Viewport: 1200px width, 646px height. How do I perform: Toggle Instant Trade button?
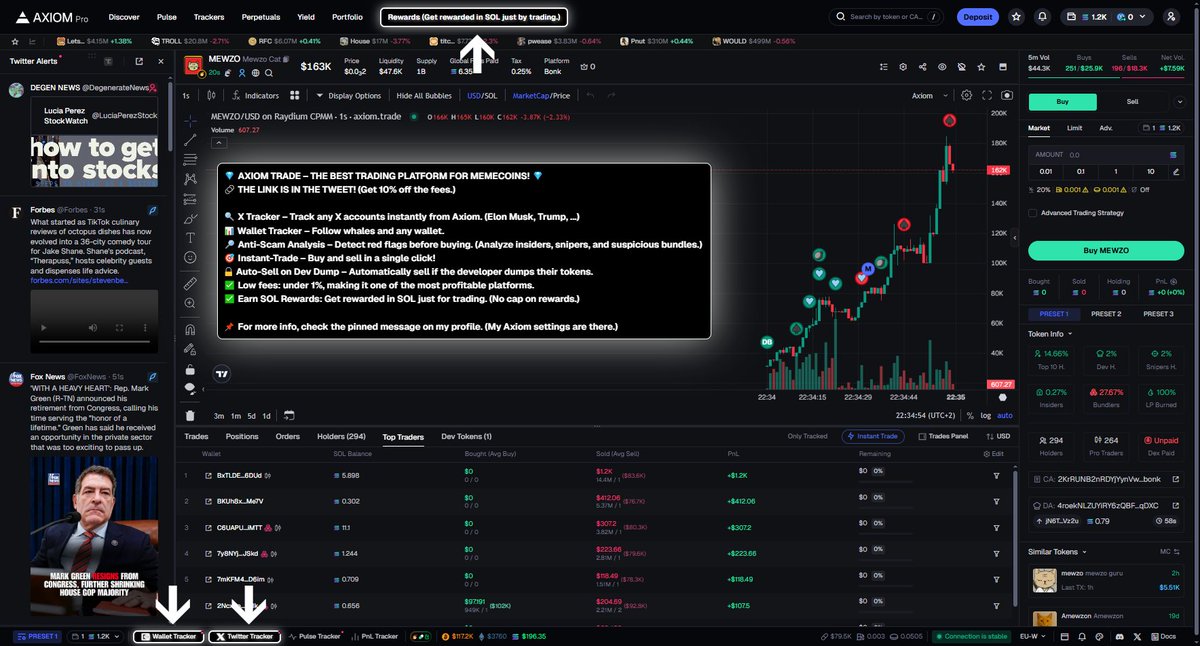(875, 436)
